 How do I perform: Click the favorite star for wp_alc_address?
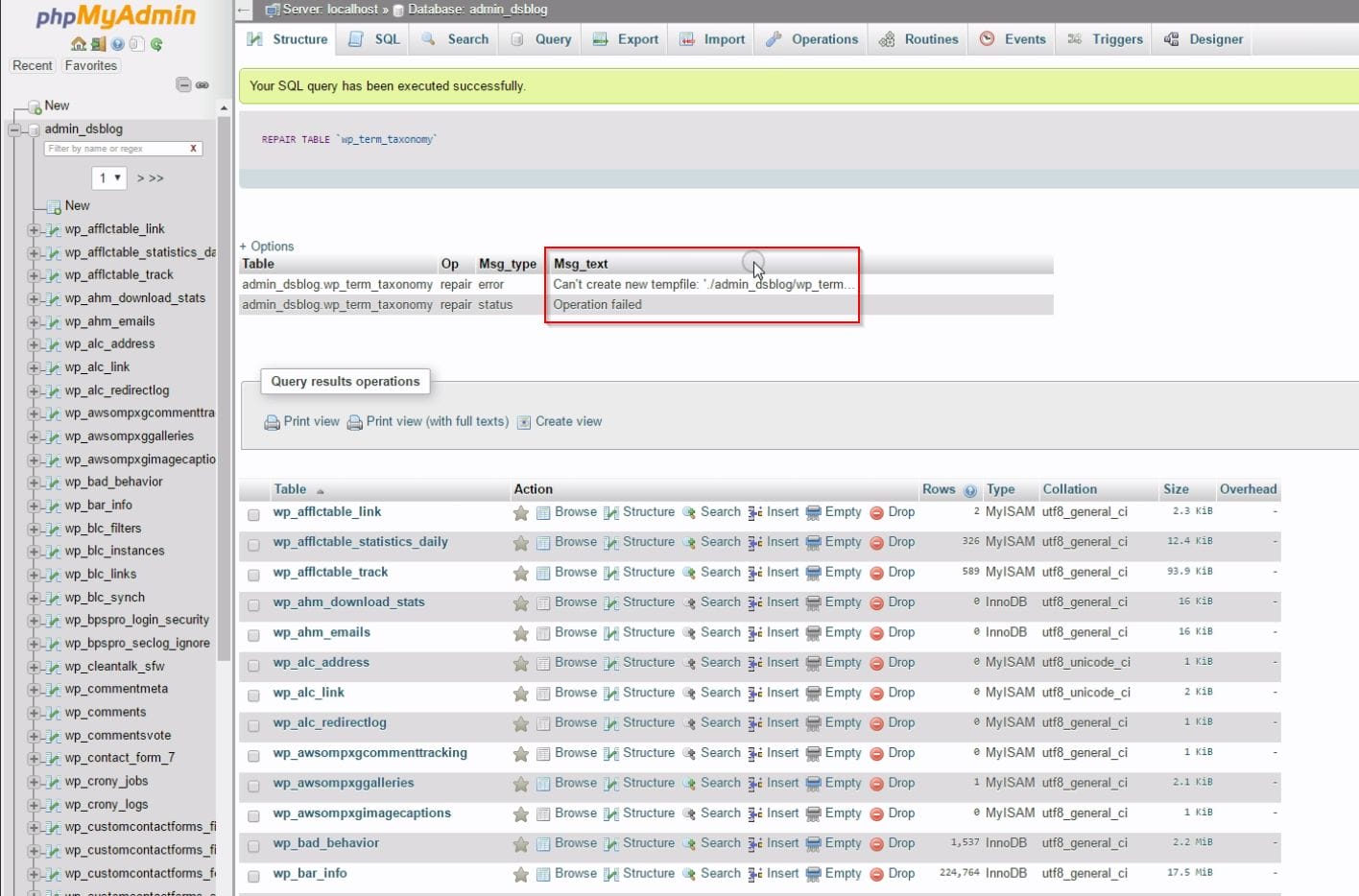coord(520,664)
